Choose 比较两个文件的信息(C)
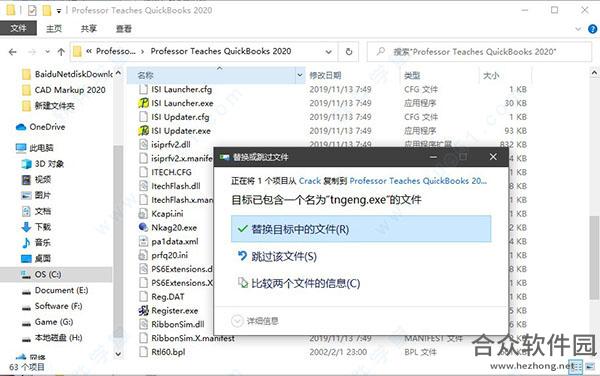 click(361, 283)
